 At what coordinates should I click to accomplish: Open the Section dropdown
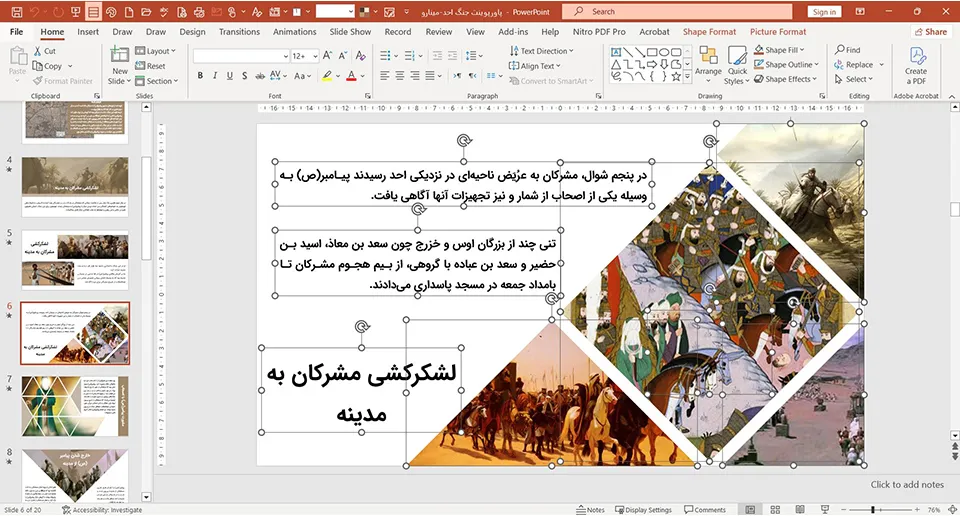click(x=157, y=81)
